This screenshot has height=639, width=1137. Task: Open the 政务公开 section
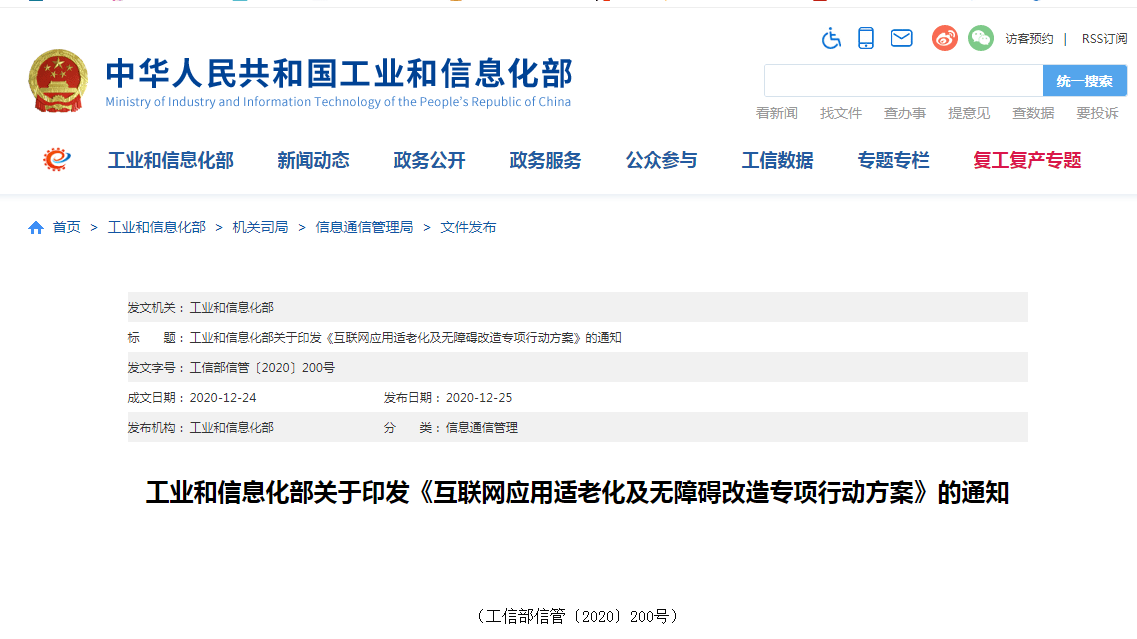pos(429,159)
